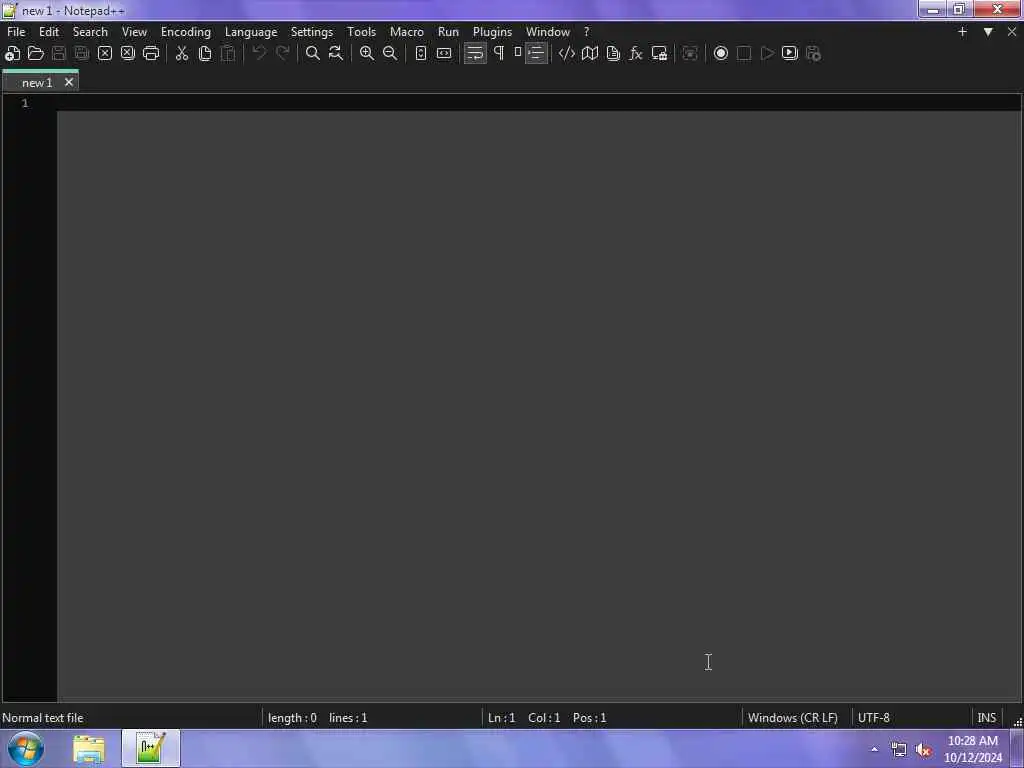The image size is (1024, 768).
Task: Open Windows Explorer from taskbar
Action: pos(89,748)
